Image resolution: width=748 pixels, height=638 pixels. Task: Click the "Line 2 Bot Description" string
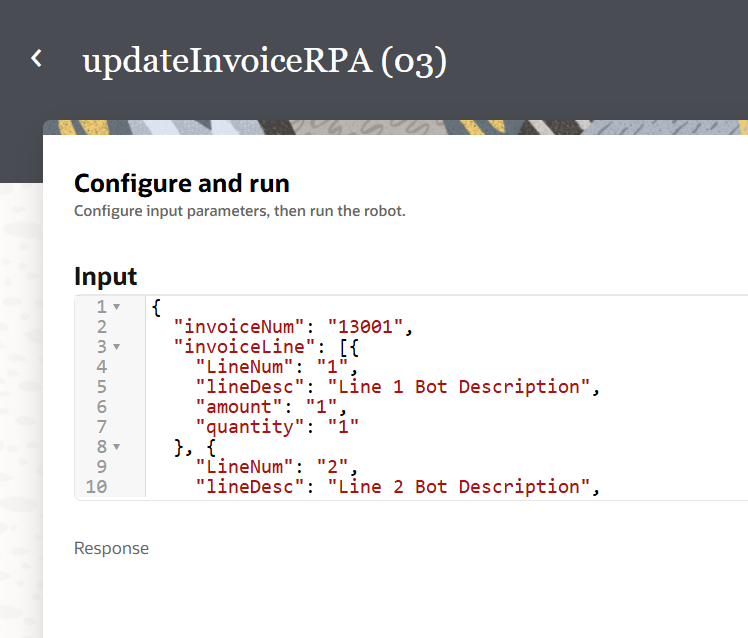pos(458,487)
